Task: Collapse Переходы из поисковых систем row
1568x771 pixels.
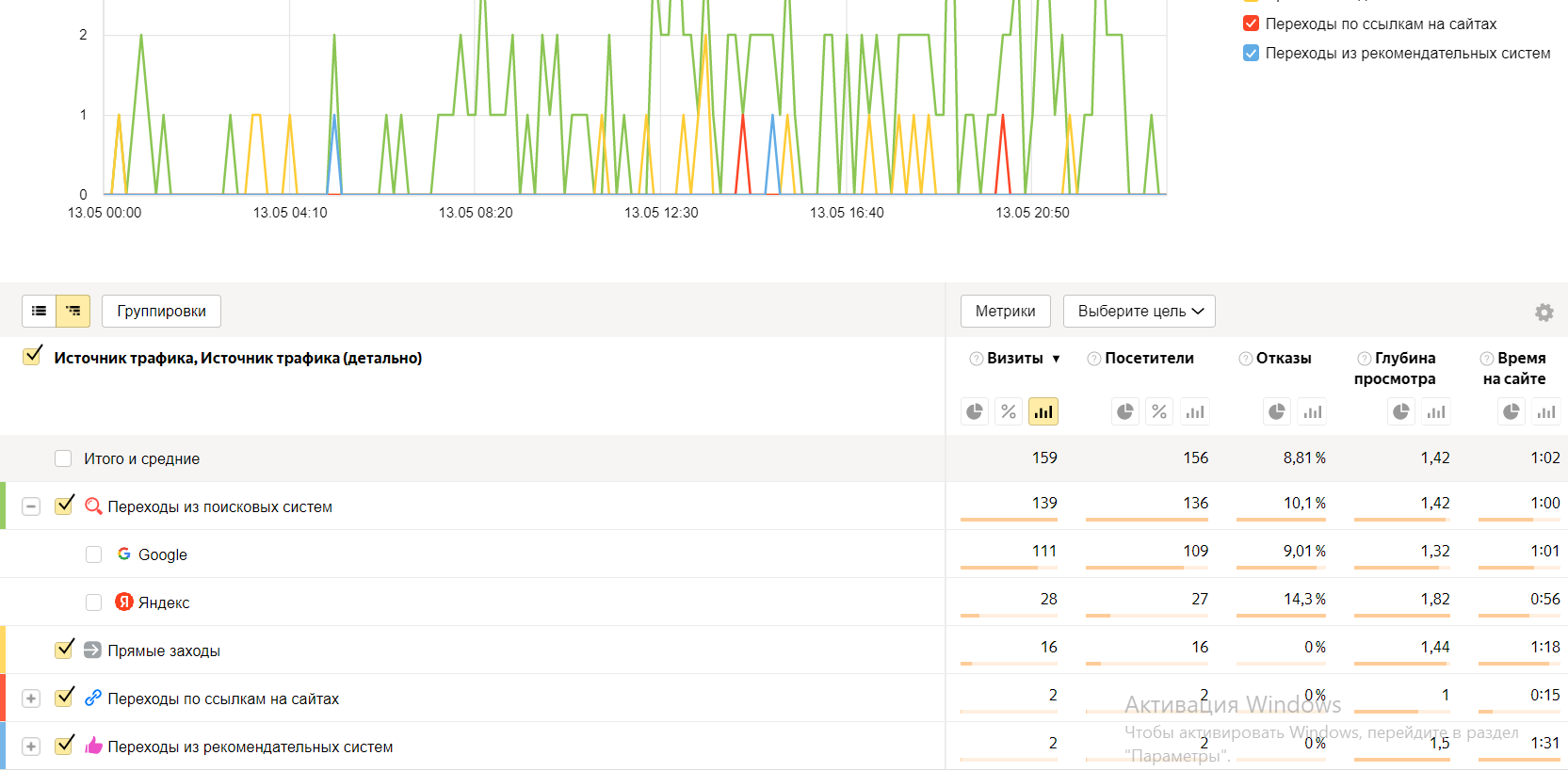Action: click(x=31, y=506)
